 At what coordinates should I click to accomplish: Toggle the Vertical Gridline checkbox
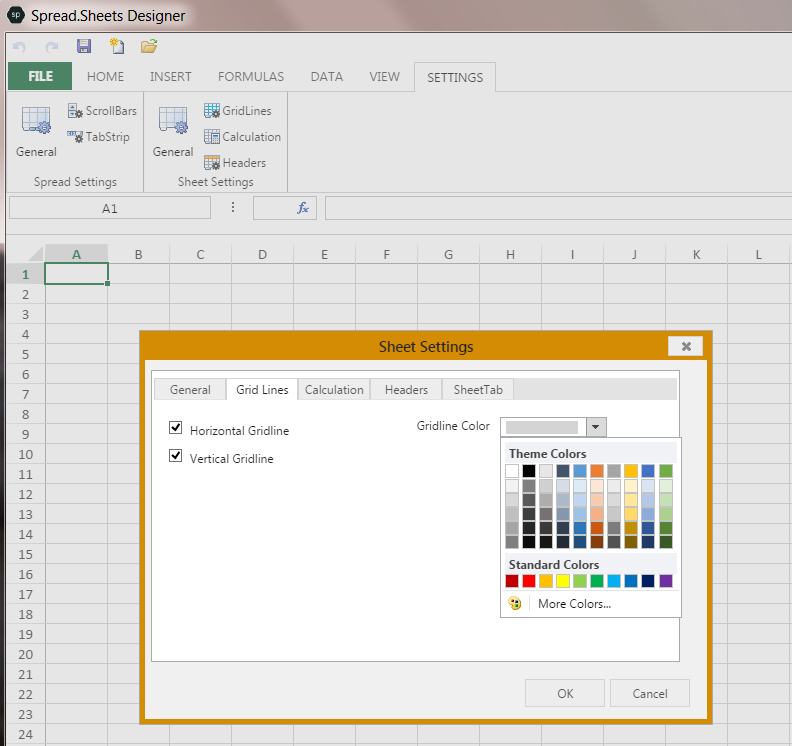(x=175, y=456)
